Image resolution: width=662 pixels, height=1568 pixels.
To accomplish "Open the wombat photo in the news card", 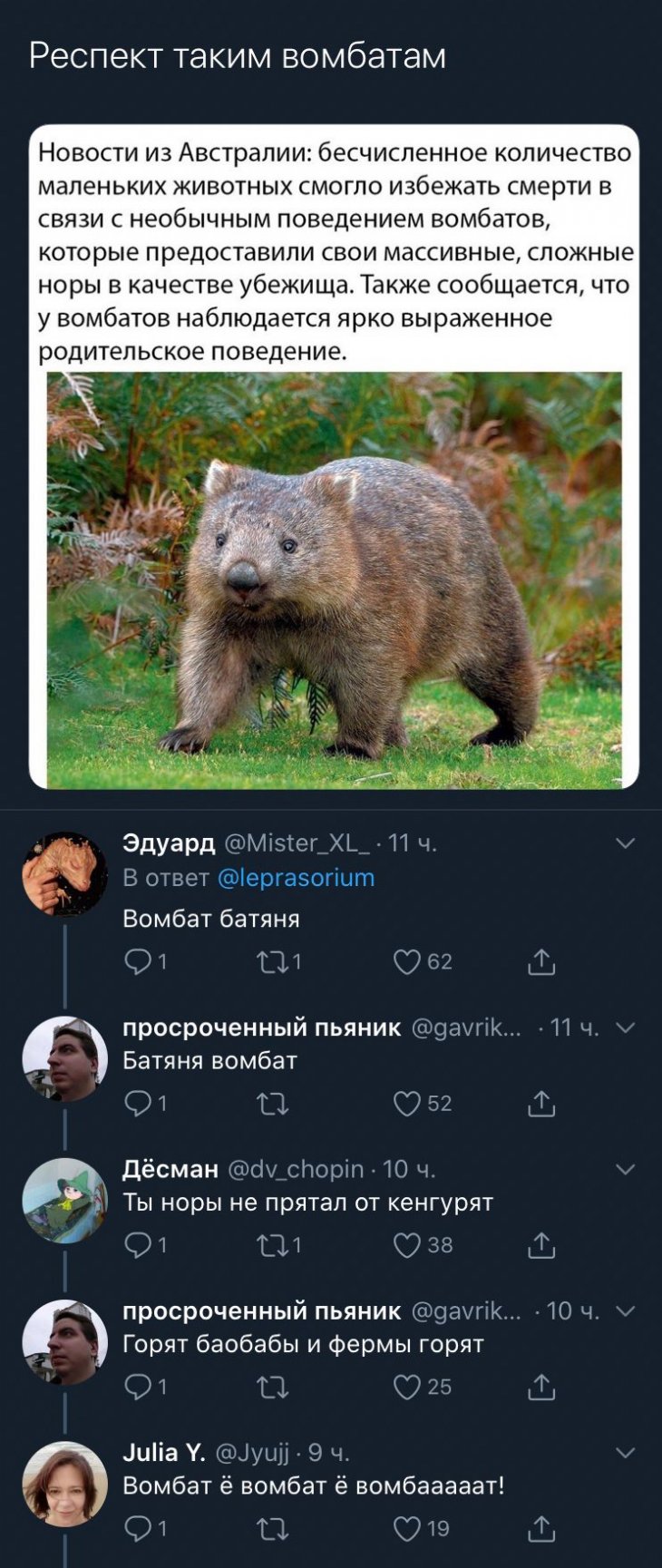I will (334, 580).
